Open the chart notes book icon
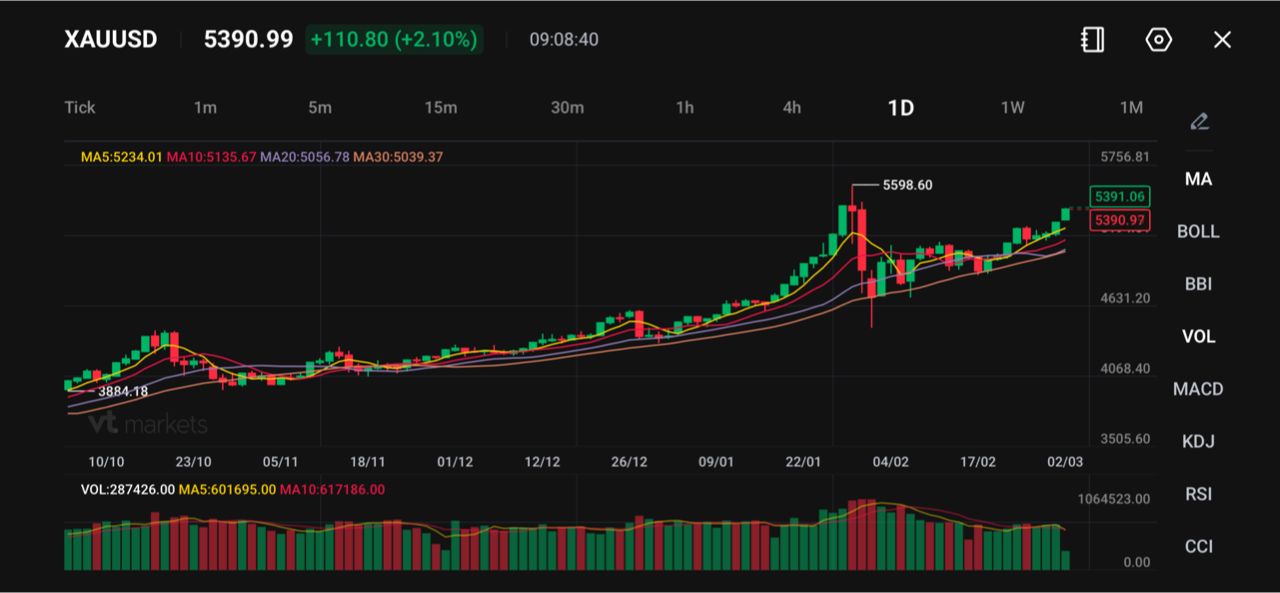 pyautogui.click(x=1092, y=40)
